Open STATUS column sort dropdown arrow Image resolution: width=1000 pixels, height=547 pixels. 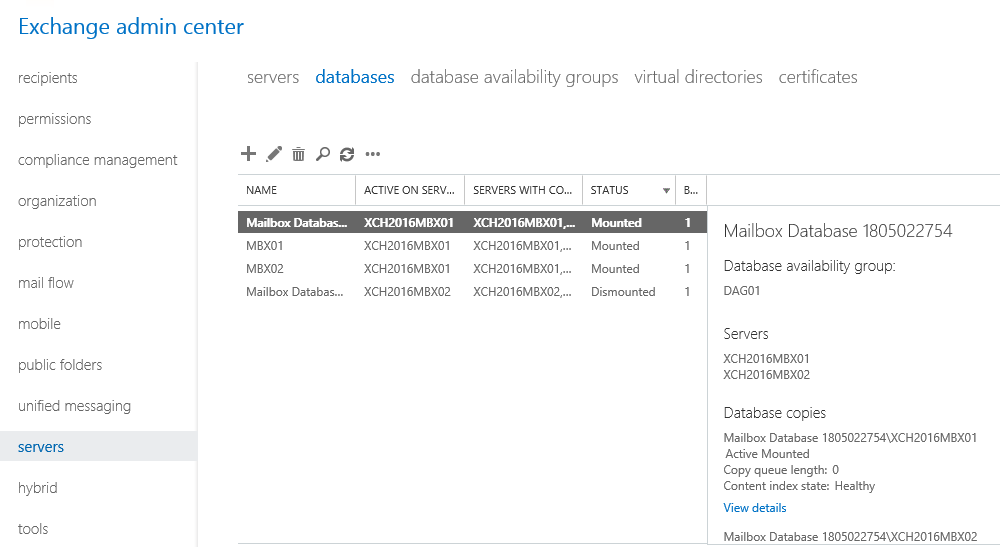[666, 191]
